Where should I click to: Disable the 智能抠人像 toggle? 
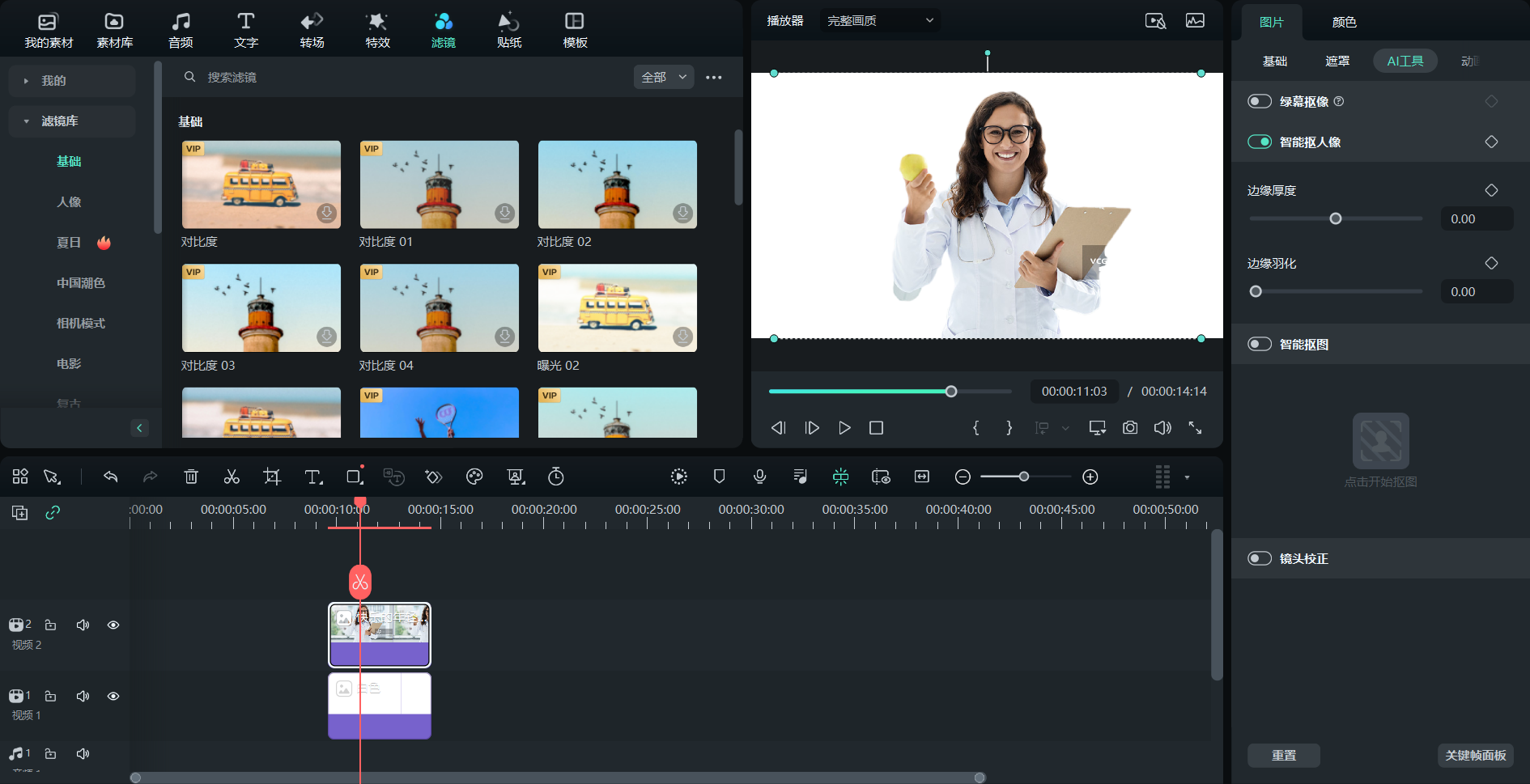[x=1260, y=142]
